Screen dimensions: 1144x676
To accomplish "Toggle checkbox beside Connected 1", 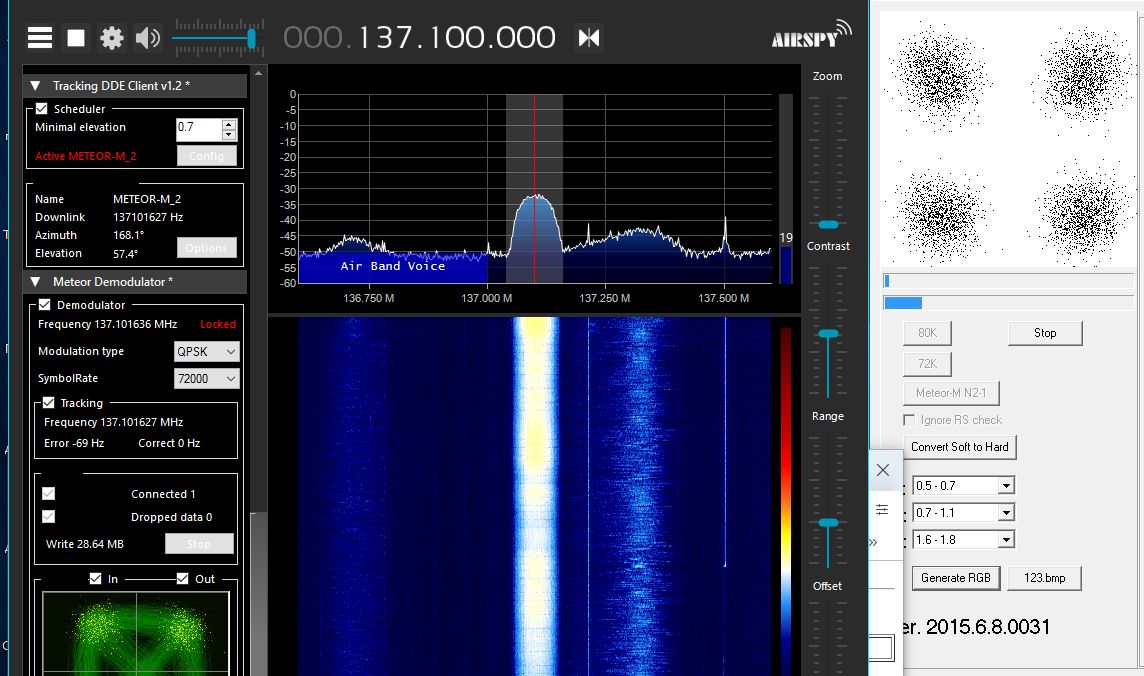I will tap(48, 494).
